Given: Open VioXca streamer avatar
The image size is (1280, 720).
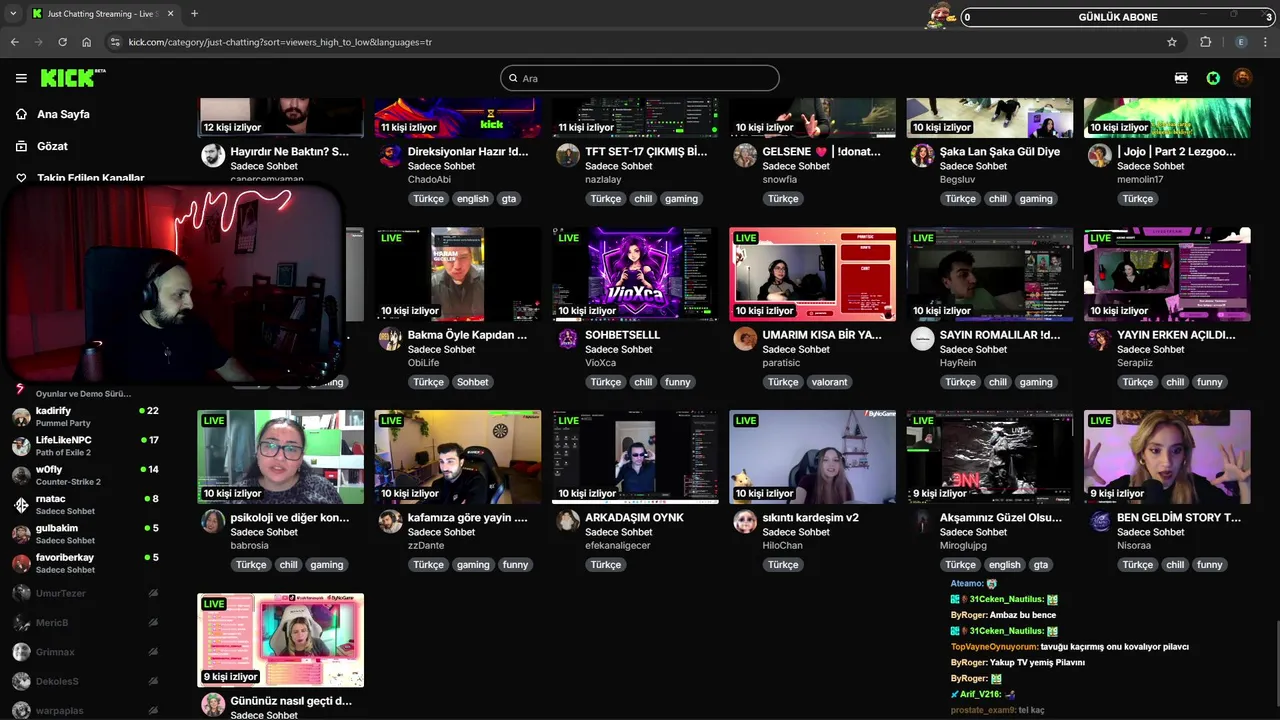Looking at the screenshot, I should [x=567, y=339].
